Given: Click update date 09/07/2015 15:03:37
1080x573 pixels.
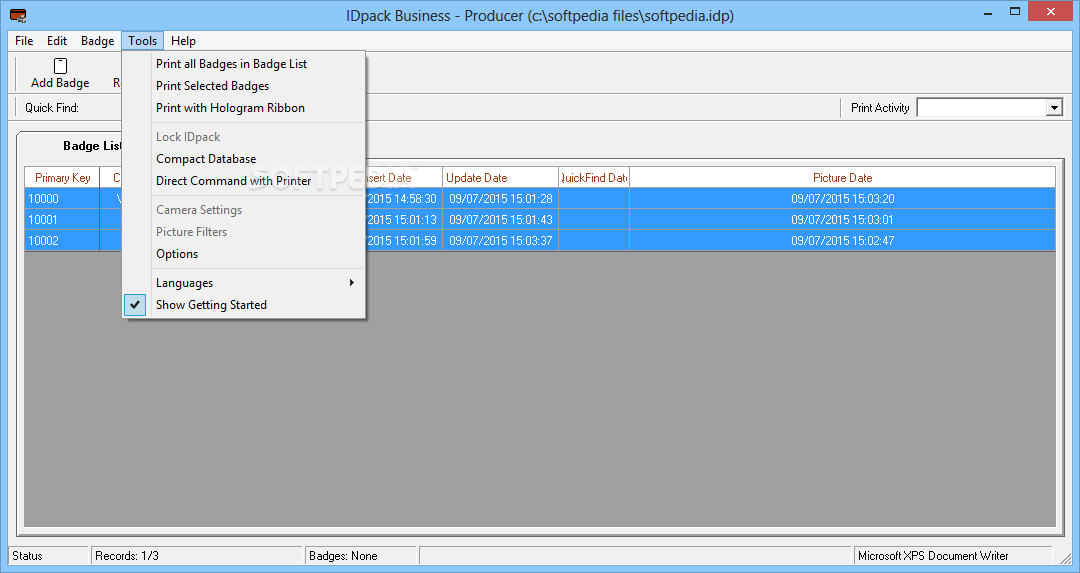Looking at the screenshot, I should [501, 240].
